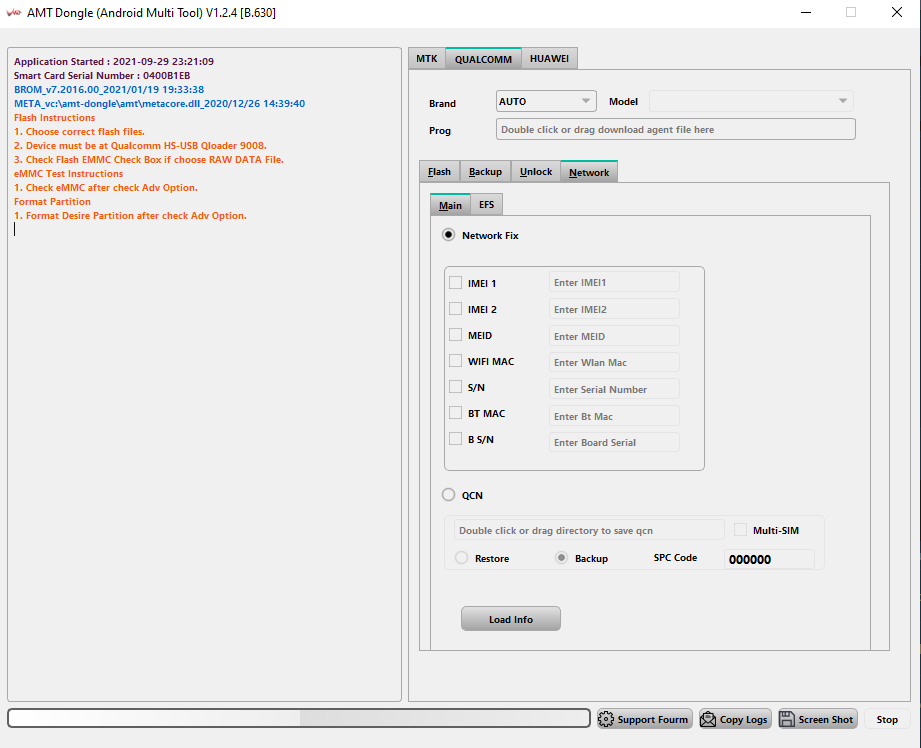Viewport: 921px width, 748px height.
Task: Click the Enter IMEI1 input field
Action: [614, 282]
